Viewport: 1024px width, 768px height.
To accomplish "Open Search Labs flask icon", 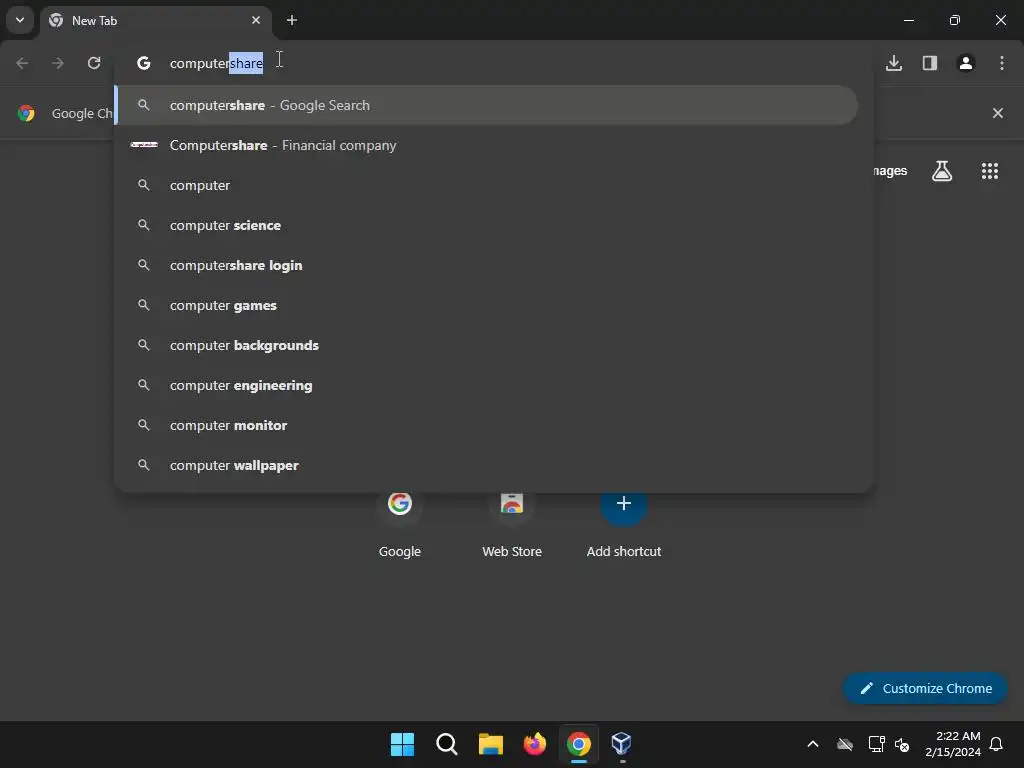I will (942, 171).
